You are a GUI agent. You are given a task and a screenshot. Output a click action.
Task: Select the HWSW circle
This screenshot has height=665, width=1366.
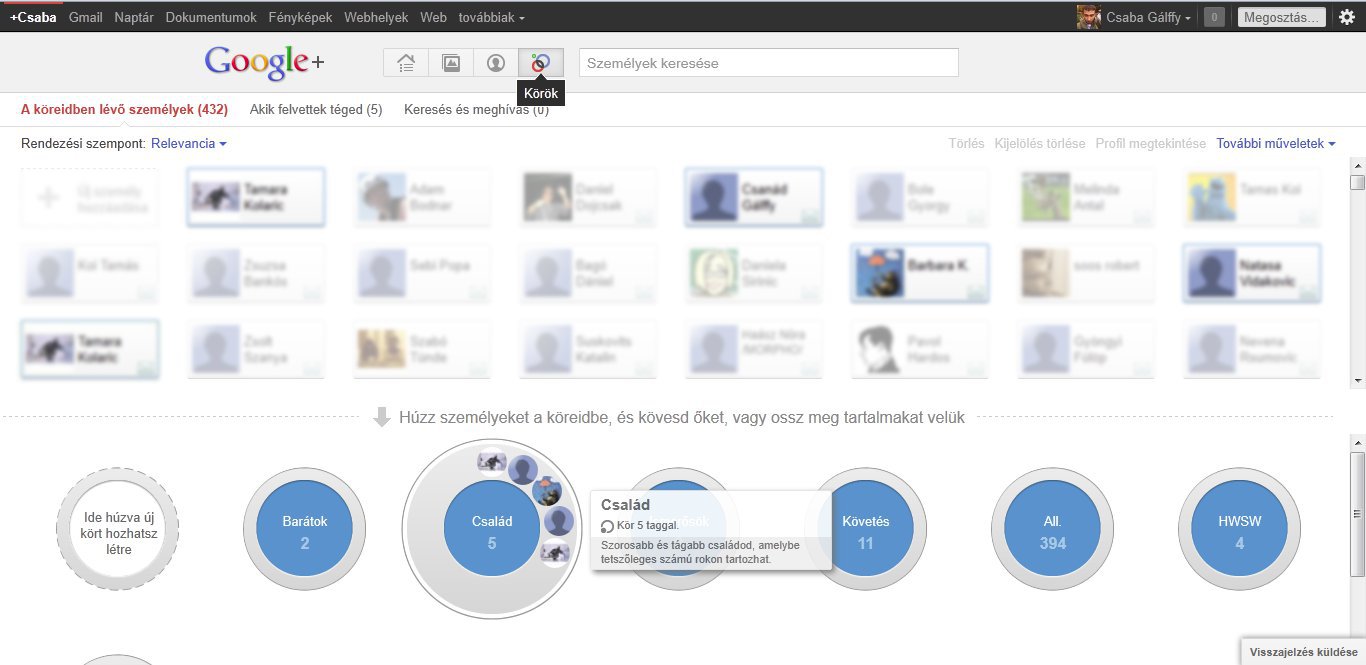point(1239,529)
